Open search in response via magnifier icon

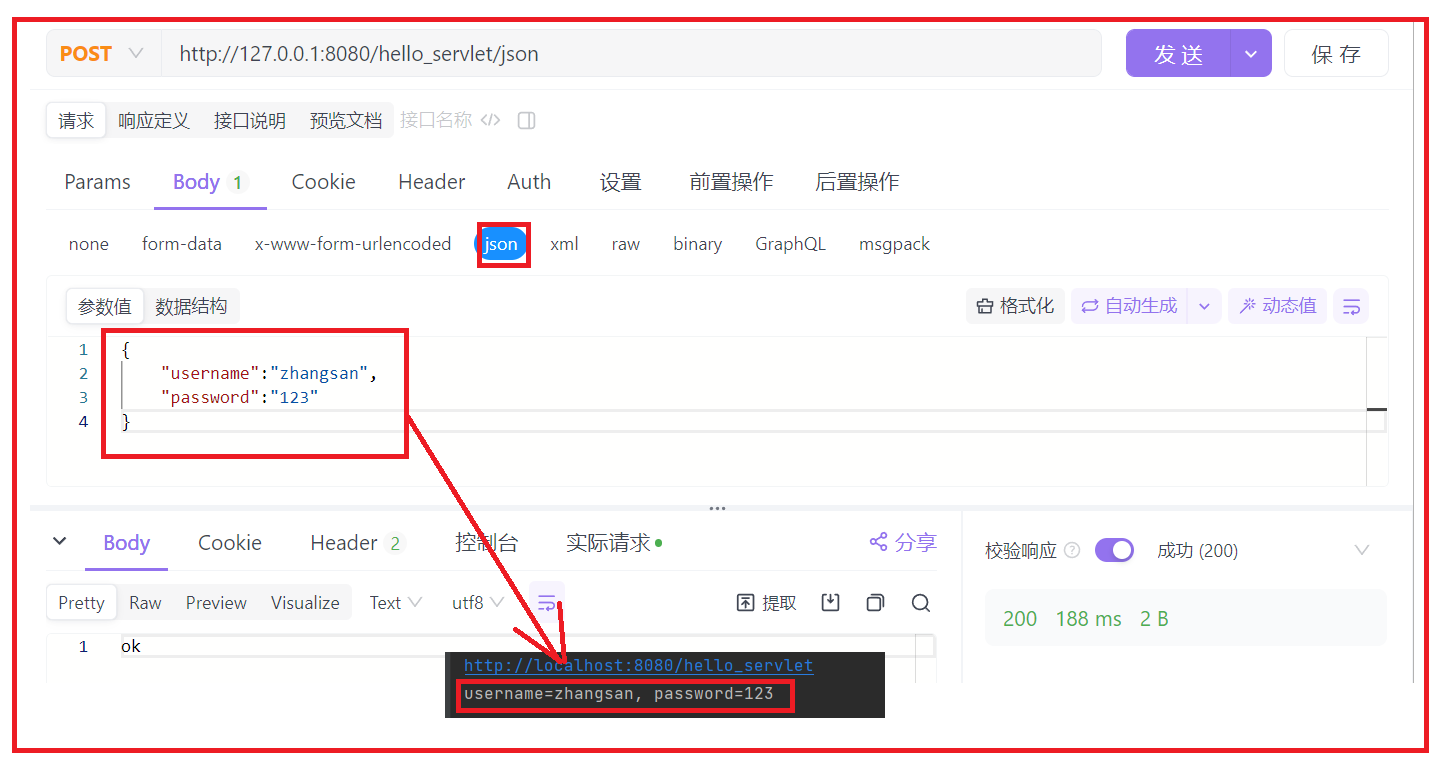[x=921, y=602]
